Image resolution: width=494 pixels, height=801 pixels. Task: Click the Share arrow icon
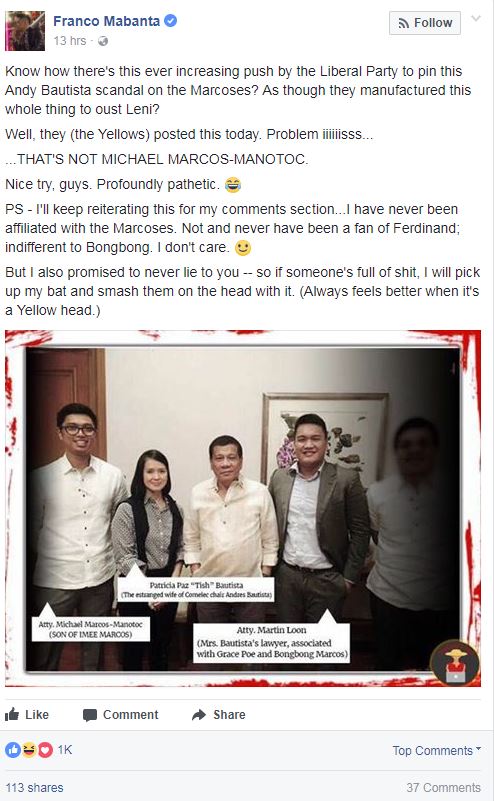click(x=199, y=715)
